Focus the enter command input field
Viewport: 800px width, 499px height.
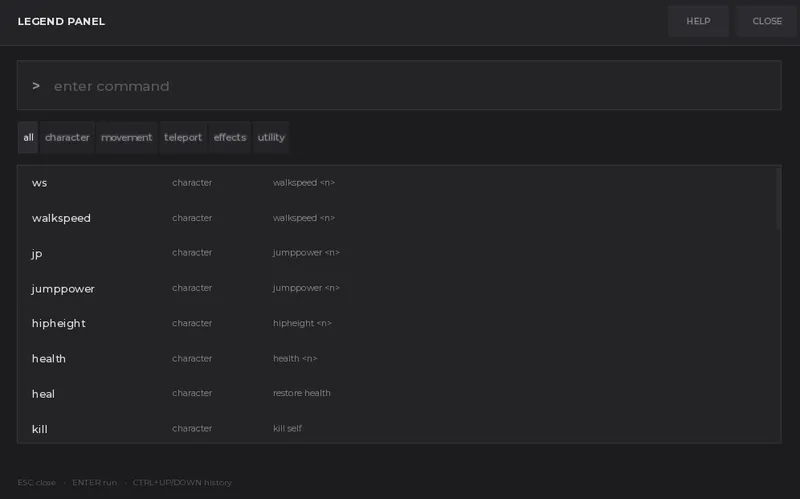399,86
